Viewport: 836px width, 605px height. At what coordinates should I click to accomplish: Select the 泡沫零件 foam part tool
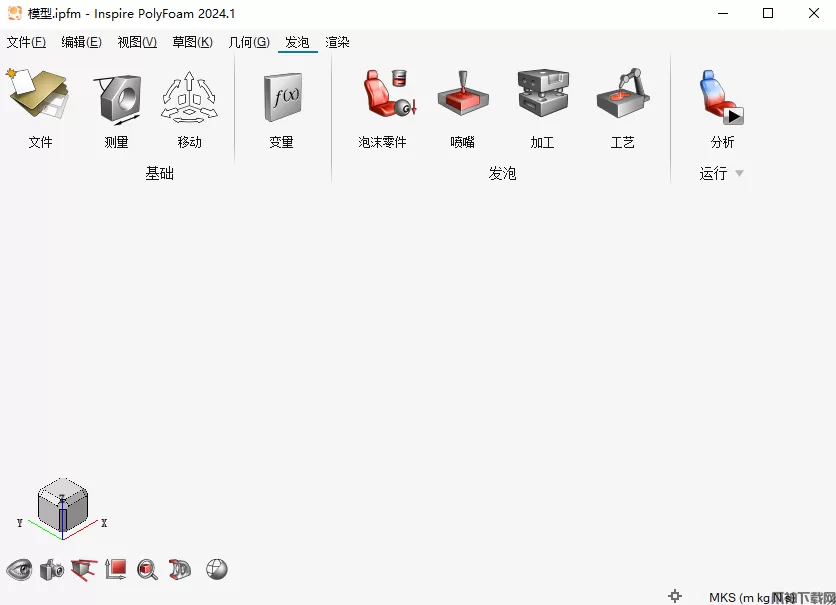(389, 93)
